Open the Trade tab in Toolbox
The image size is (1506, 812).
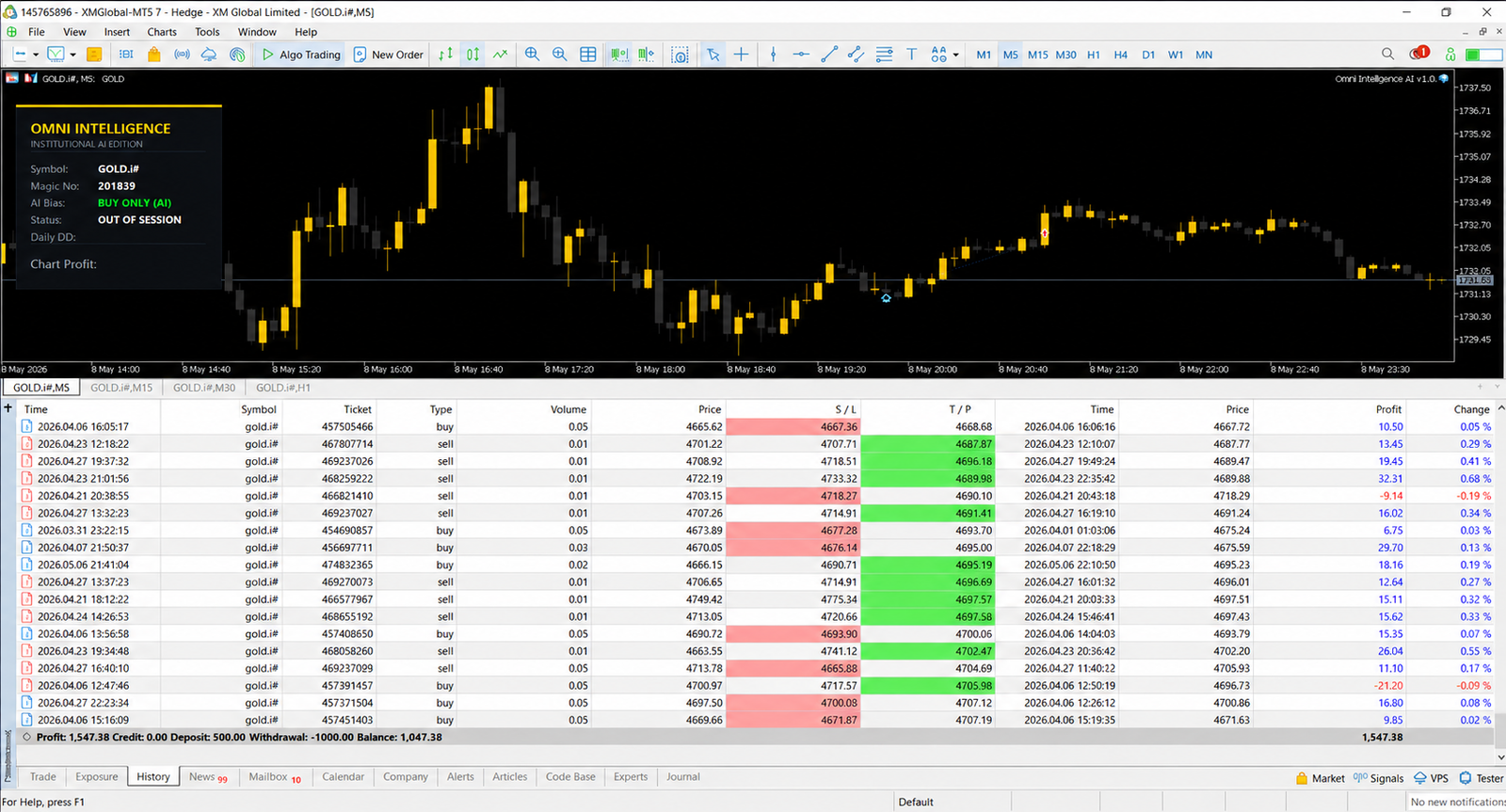pos(43,777)
